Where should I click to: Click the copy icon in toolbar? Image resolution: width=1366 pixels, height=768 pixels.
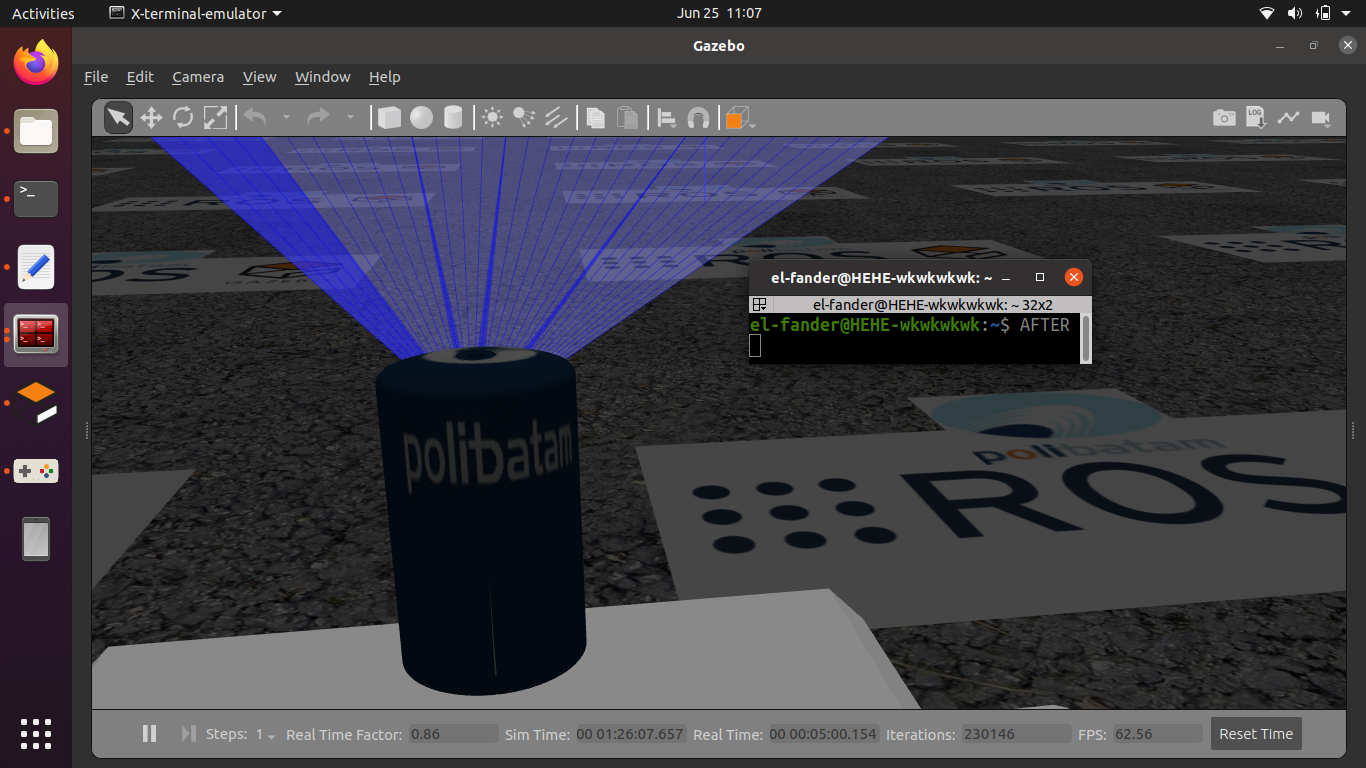(x=595, y=118)
